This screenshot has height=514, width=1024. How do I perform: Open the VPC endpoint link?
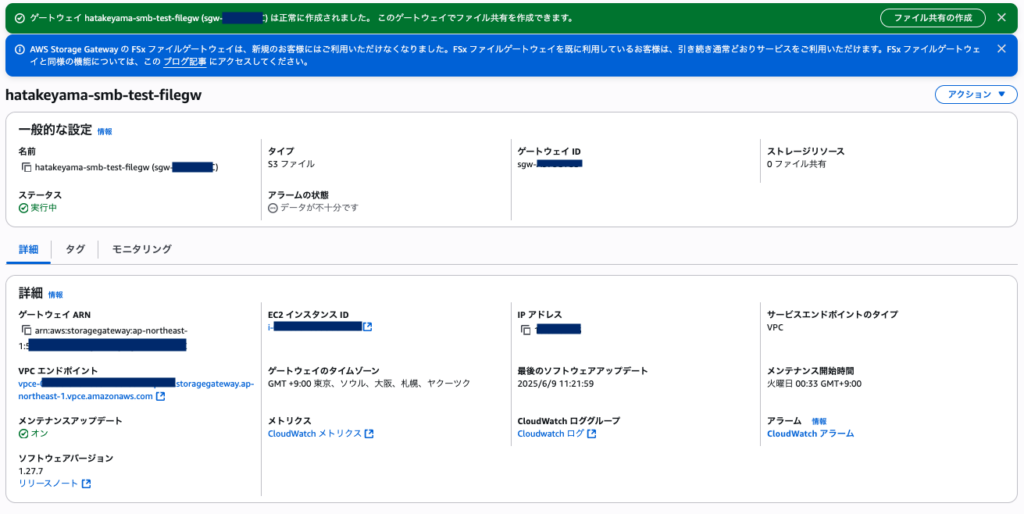click(135, 390)
